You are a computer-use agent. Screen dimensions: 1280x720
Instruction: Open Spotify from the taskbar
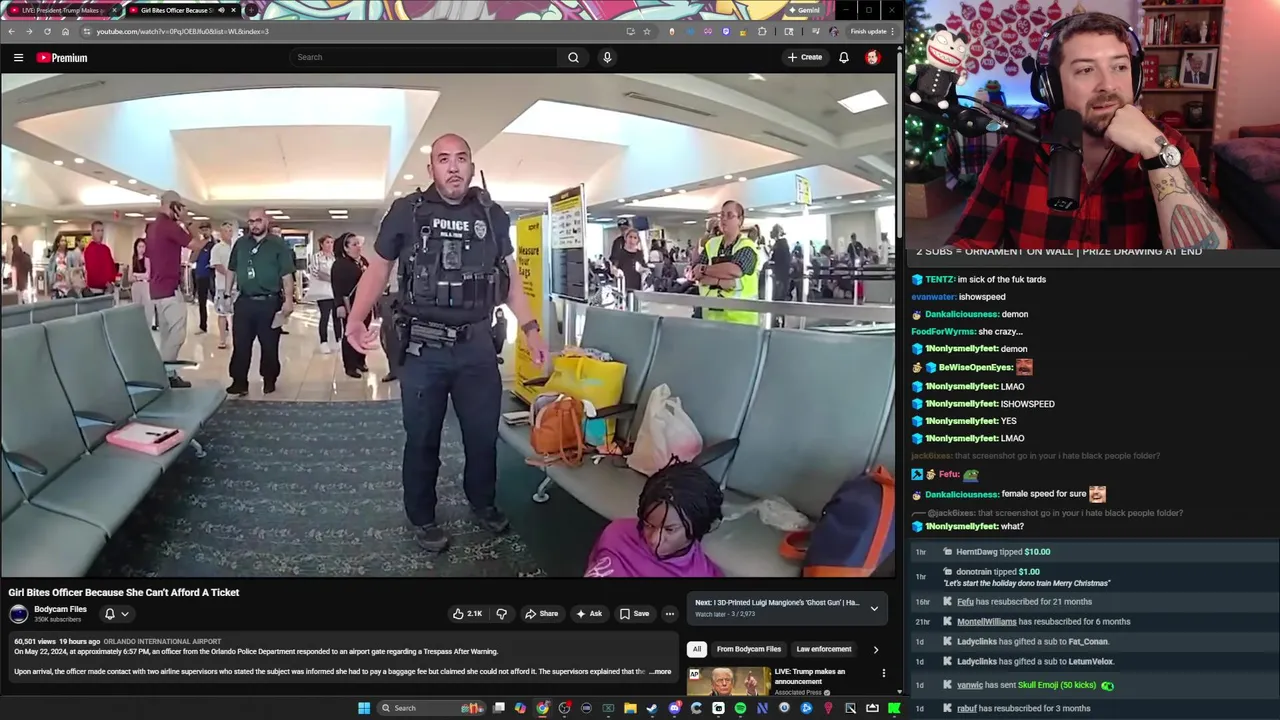tap(740, 708)
